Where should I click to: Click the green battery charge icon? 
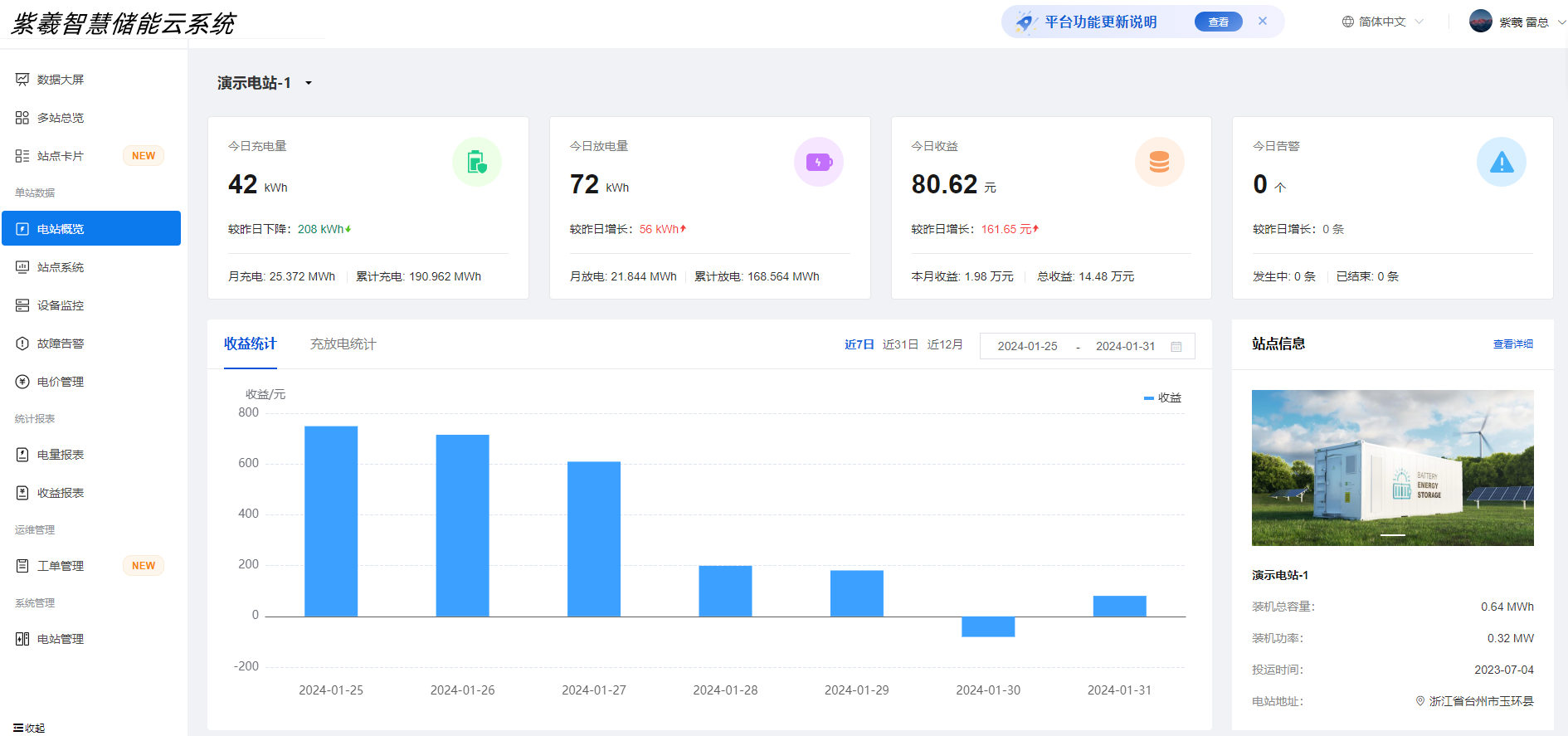coord(476,162)
